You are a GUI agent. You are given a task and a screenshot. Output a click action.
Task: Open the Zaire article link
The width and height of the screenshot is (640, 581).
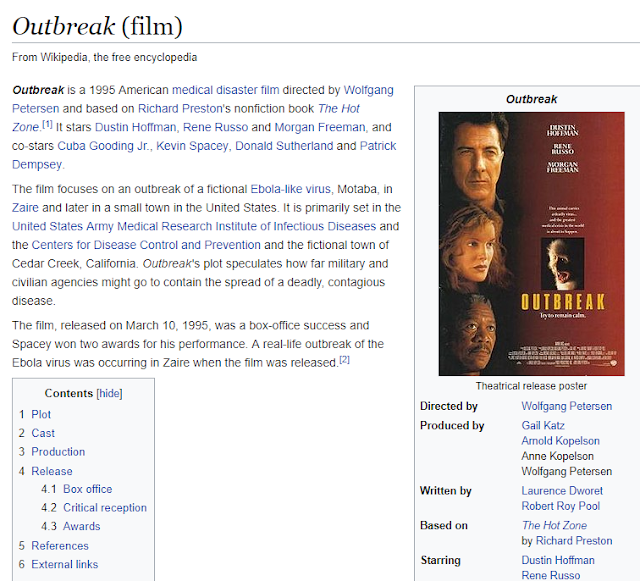coord(25,208)
